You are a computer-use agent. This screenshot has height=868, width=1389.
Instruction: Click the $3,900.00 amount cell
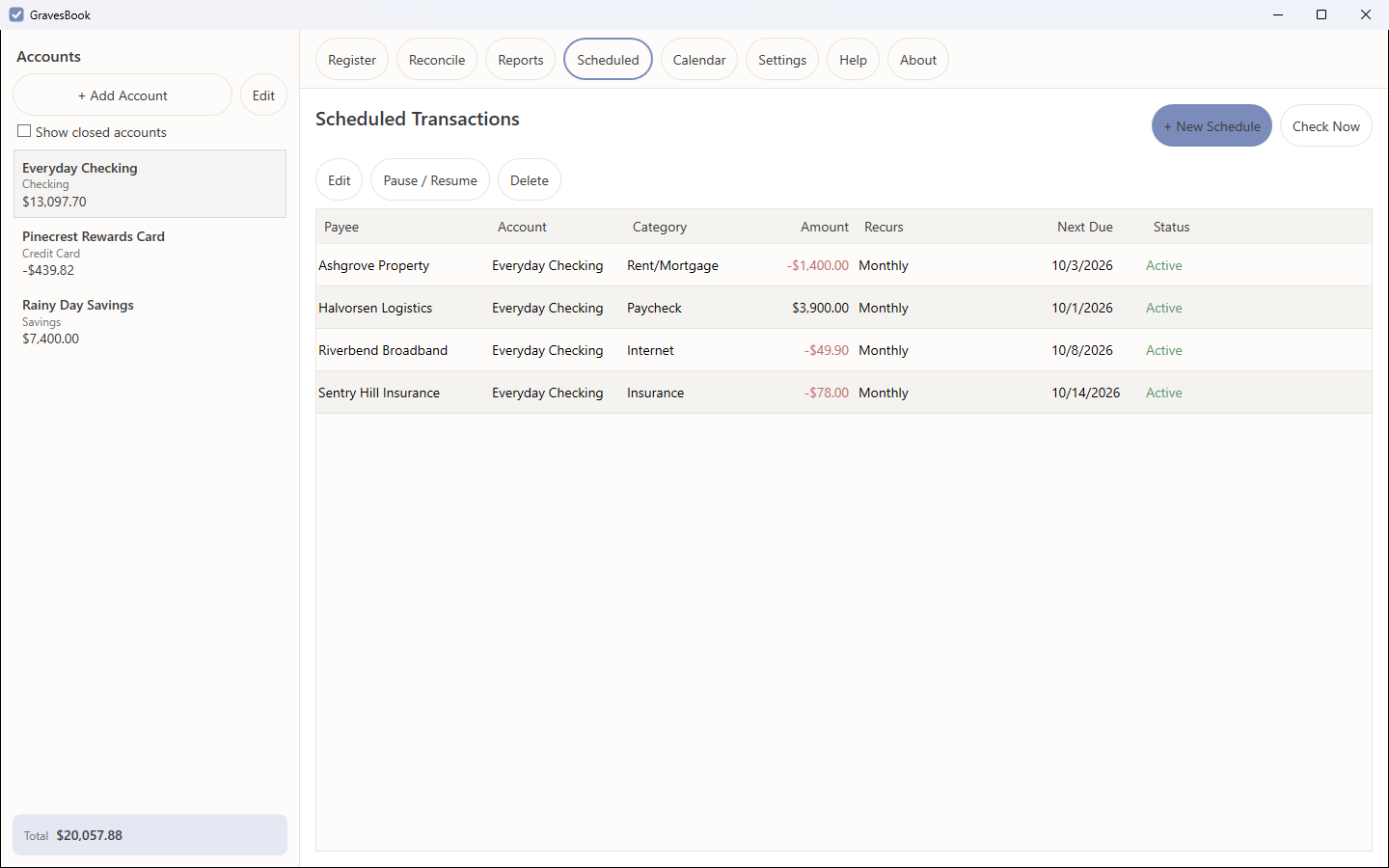click(x=821, y=308)
